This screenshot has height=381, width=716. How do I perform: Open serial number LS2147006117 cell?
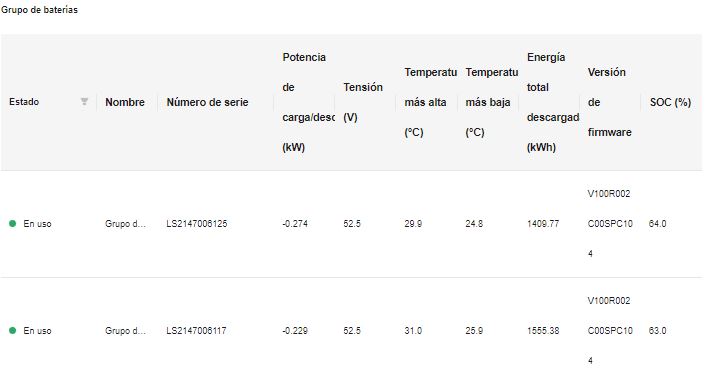pyautogui.click(x=196, y=331)
